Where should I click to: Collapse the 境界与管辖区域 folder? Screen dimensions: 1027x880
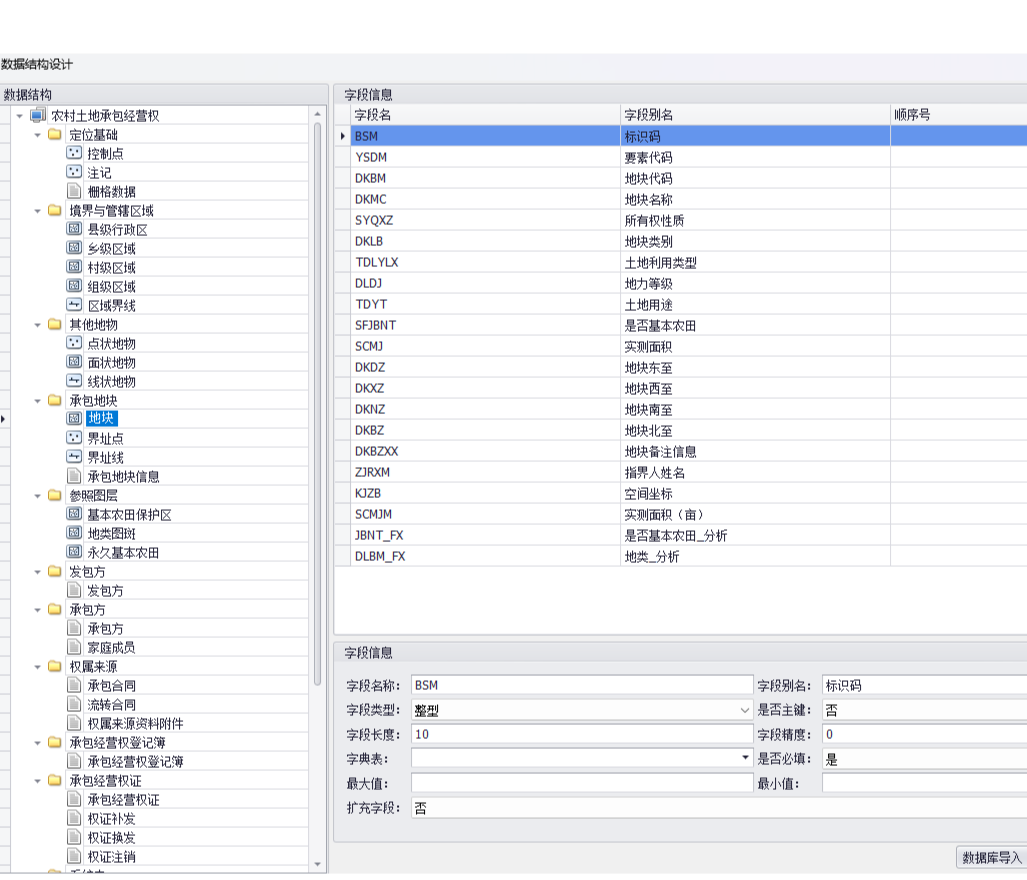tap(37, 211)
